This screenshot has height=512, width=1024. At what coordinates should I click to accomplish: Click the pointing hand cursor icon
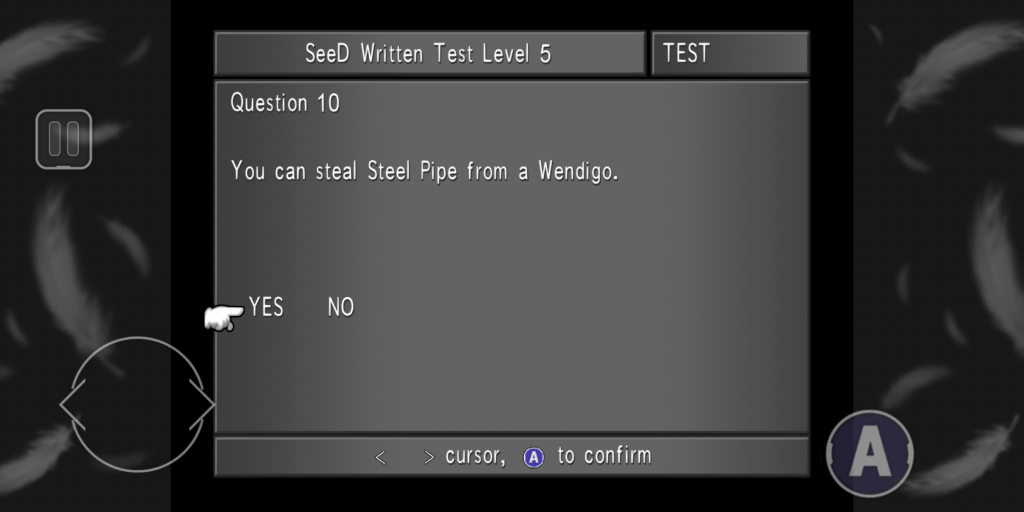tap(224, 318)
